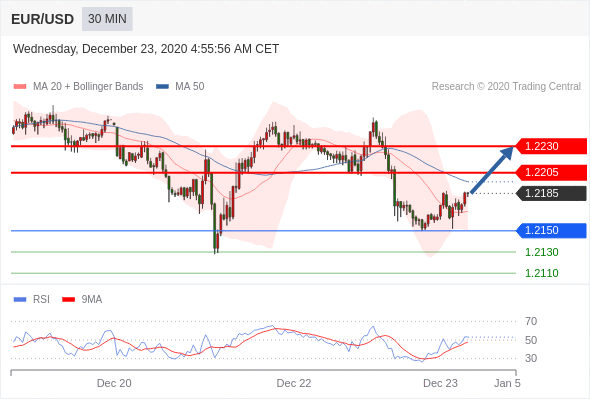590x400 pixels.
Task: Click the 1.2150 pivot price tag
Action: click(551, 230)
